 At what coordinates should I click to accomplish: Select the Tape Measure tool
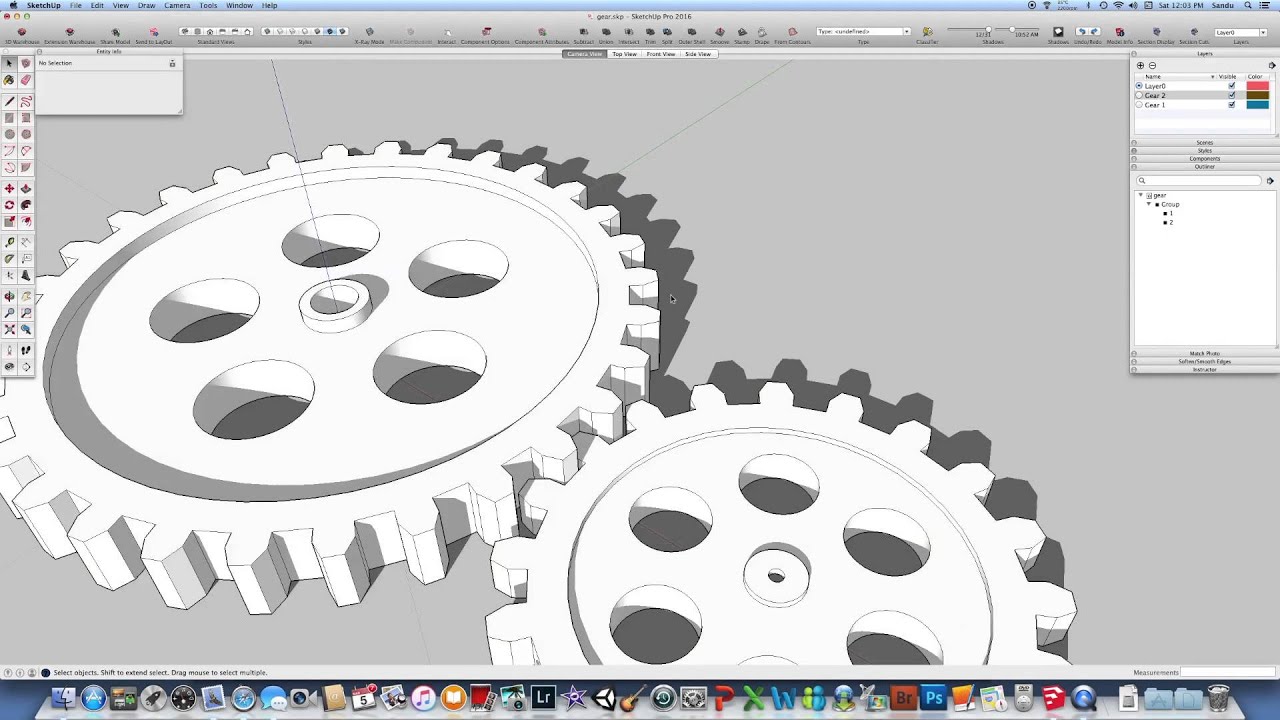click(x=9, y=242)
